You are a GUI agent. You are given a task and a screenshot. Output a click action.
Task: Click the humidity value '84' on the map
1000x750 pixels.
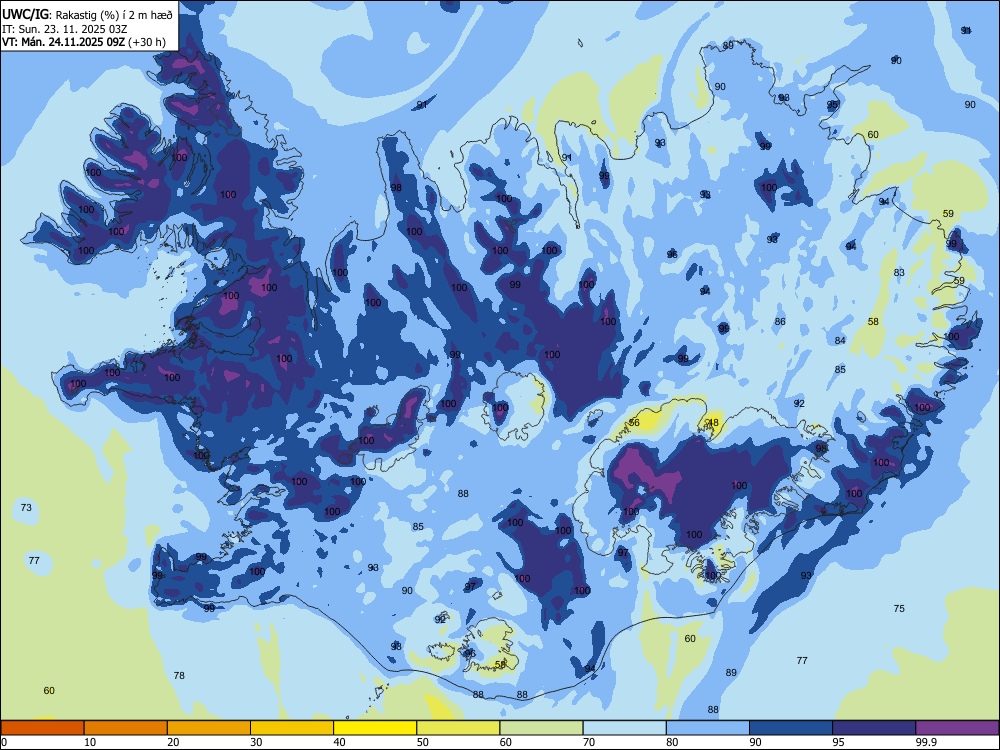[840, 341]
